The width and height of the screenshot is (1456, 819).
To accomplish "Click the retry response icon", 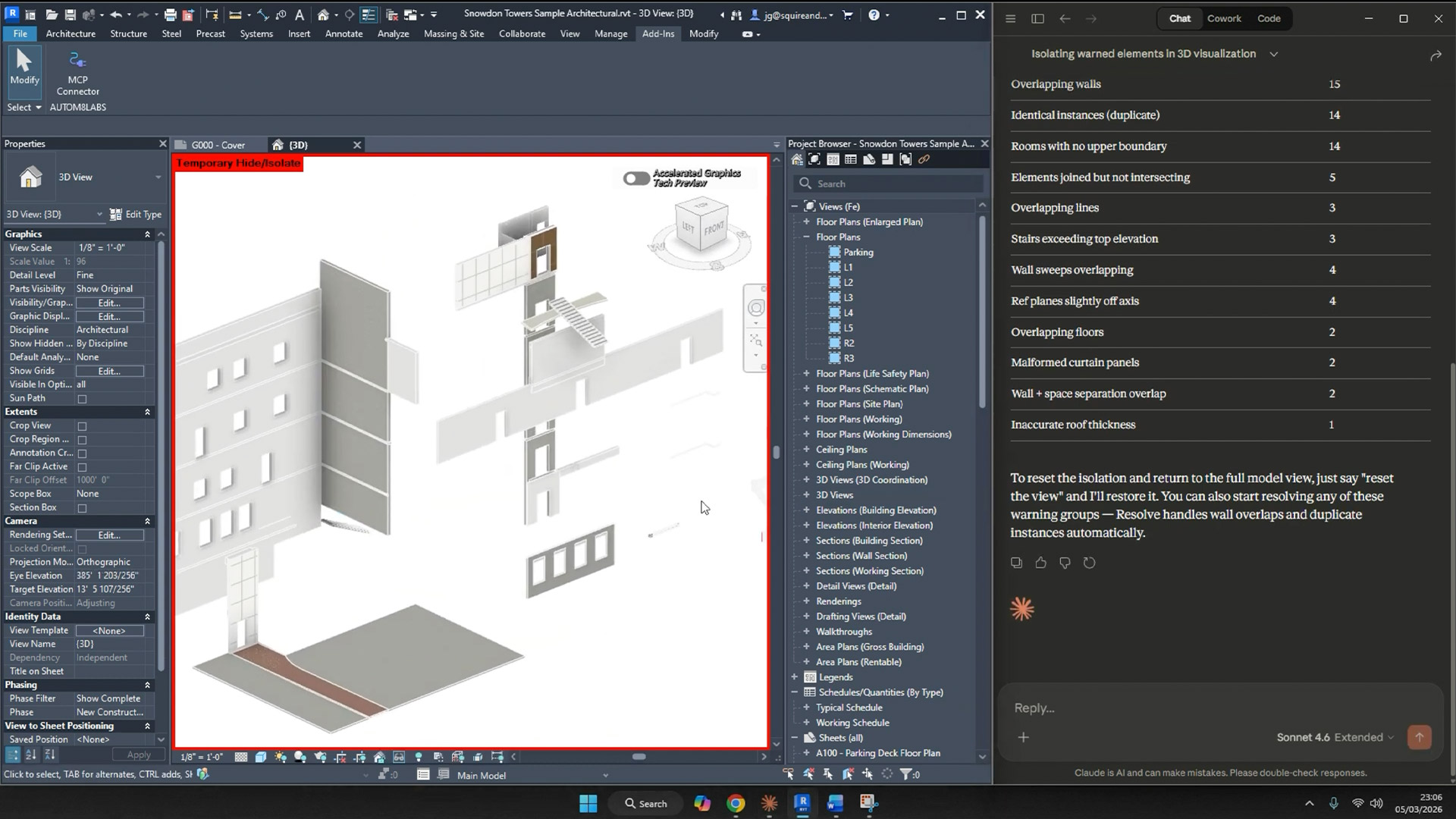I will coord(1089,563).
